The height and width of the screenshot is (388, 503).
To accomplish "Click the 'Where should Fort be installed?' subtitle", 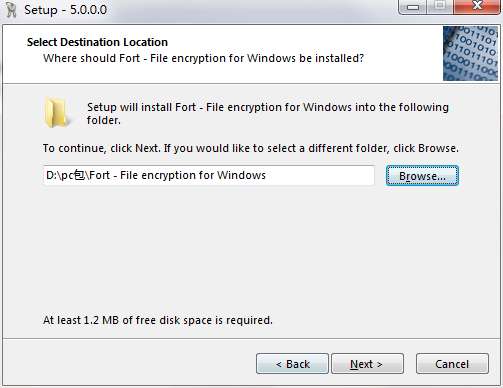I will pos(203,58).
